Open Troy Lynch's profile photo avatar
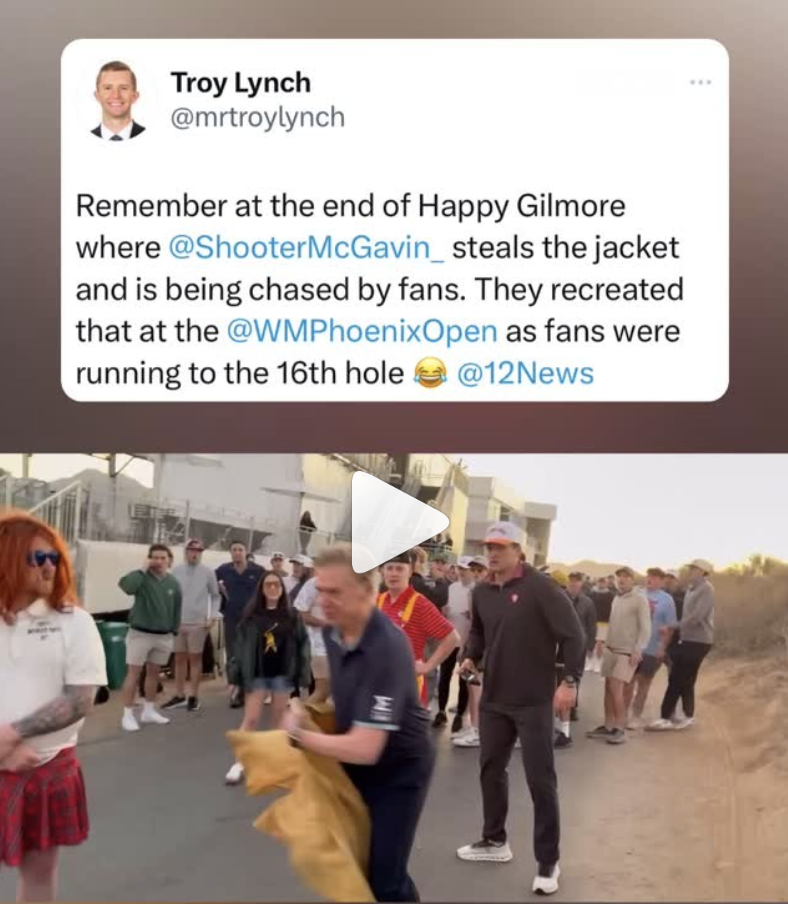788x904 pixels. (x=118, y=100)
